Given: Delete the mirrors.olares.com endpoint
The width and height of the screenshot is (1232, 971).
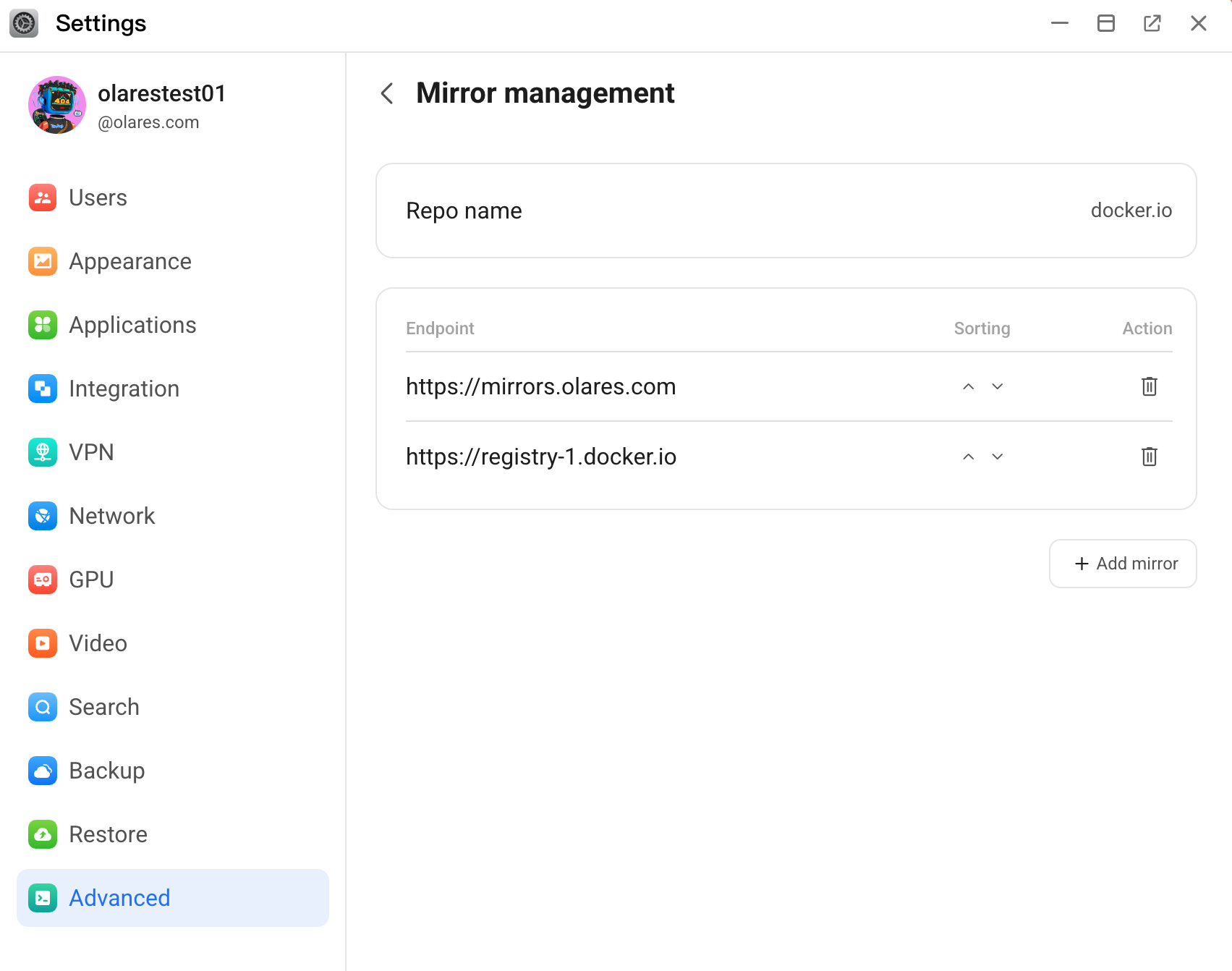Looking at the screenshot, I should coord(1150,386).
